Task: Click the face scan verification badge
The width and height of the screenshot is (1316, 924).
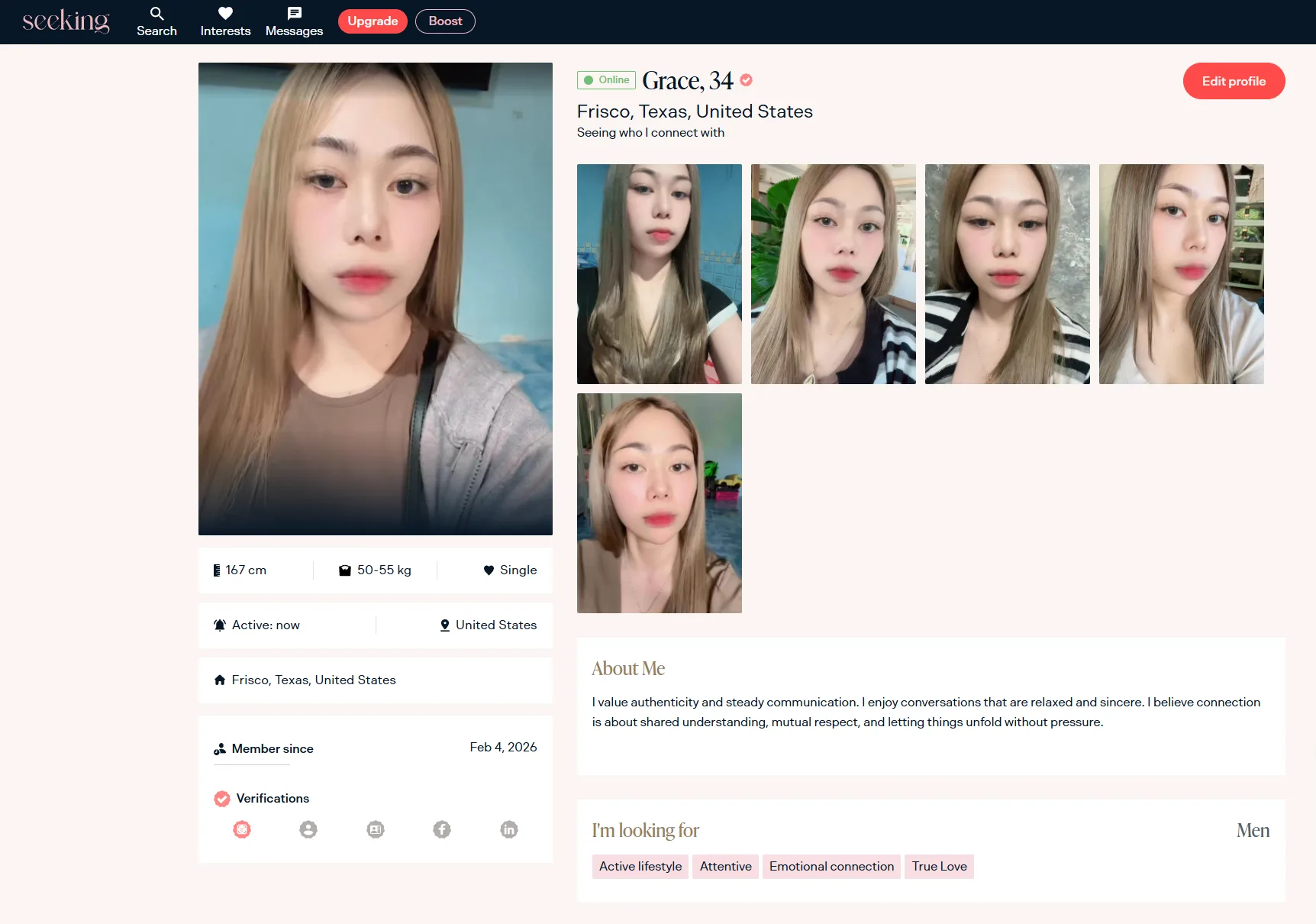Action: 242,829
